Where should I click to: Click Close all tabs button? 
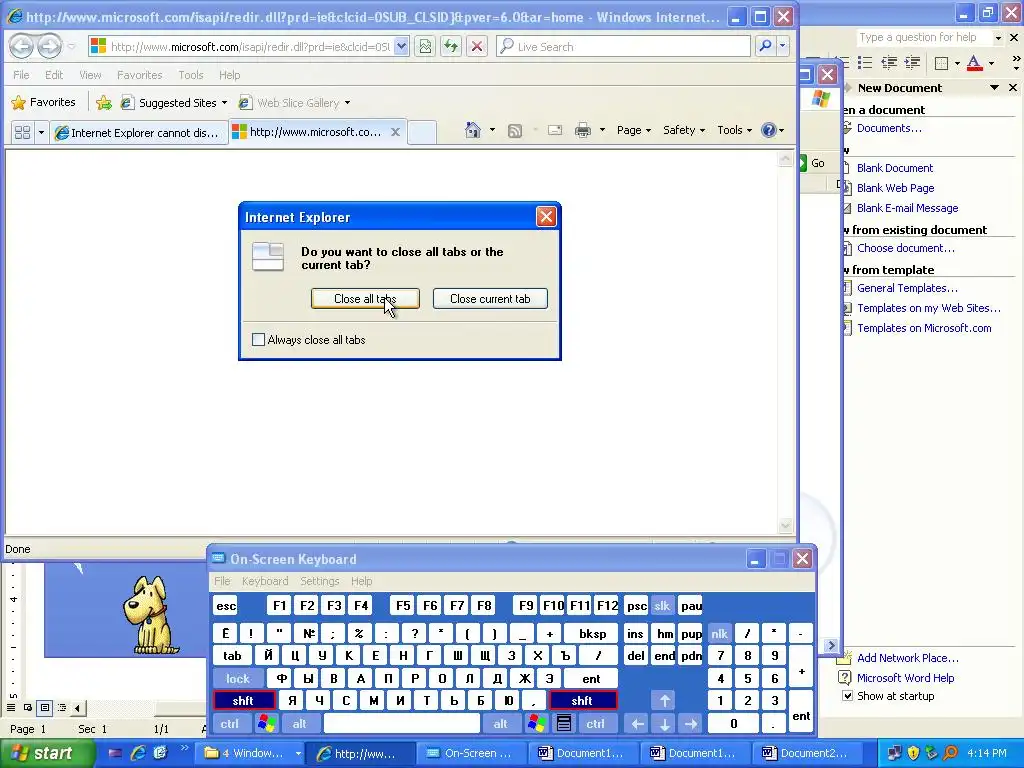click(x=365, y=298)
